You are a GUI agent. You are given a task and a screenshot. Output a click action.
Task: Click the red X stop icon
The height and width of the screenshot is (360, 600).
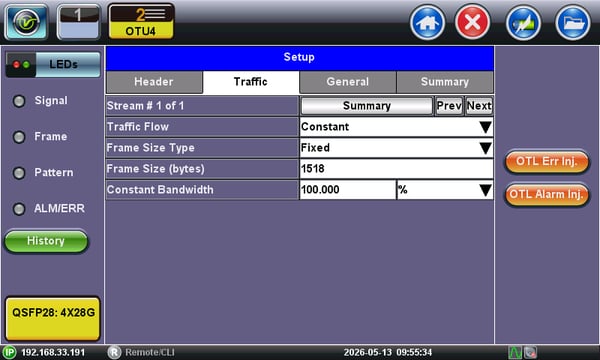[x=473, y=23]
